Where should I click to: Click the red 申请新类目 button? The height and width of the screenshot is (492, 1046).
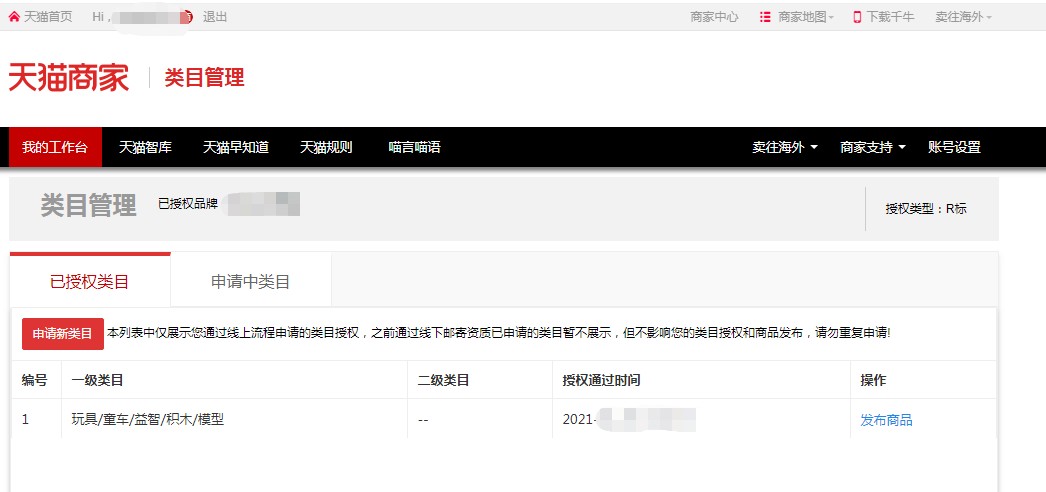pyautogui.click(x=63, y=333)
